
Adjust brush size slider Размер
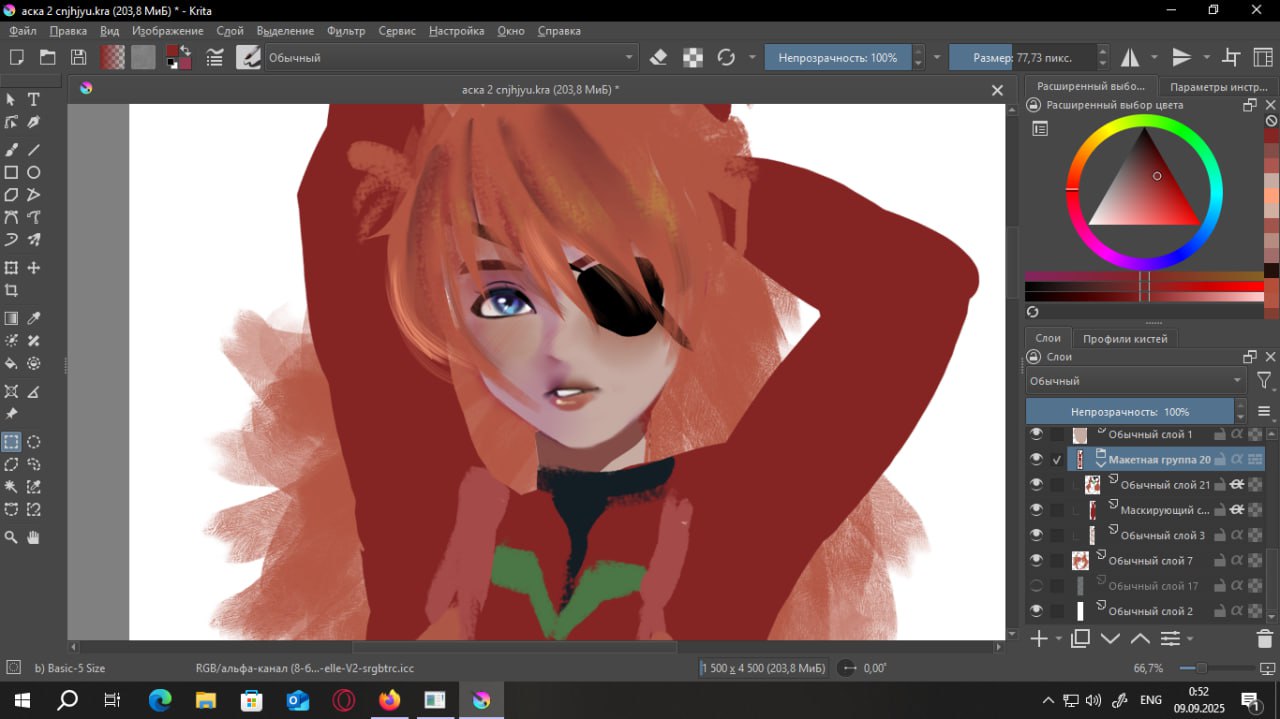click(1022, 57)
